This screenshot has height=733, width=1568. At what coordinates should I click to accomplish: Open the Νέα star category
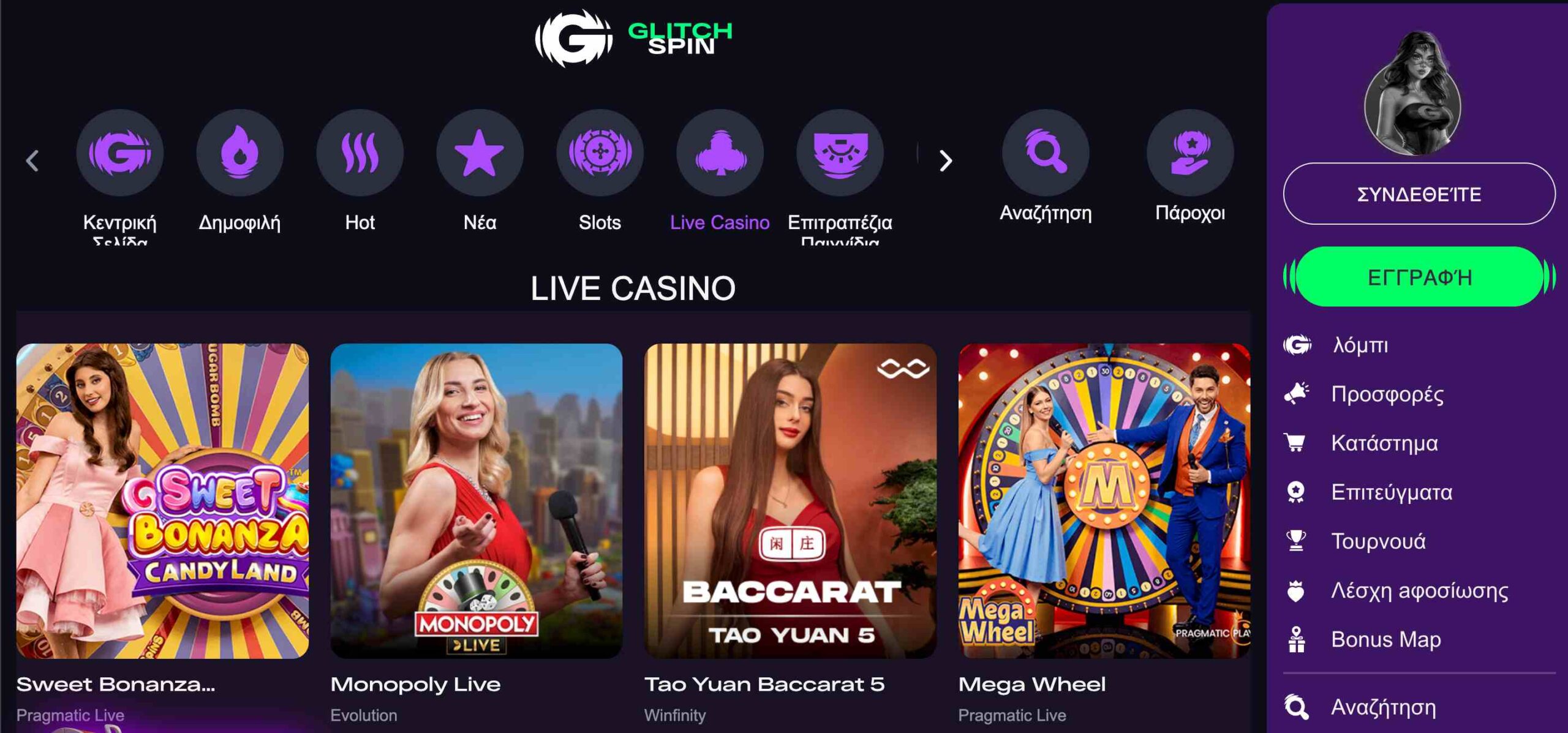(480, 152)
